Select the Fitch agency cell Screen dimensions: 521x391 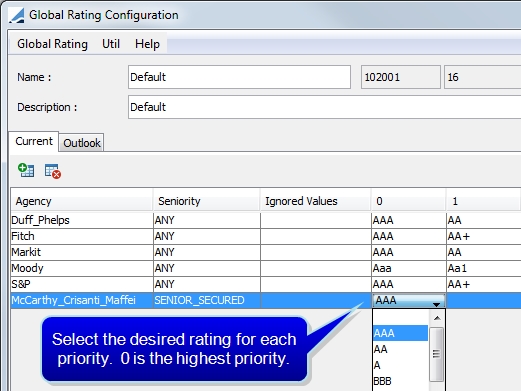click(x=82, y=236)
